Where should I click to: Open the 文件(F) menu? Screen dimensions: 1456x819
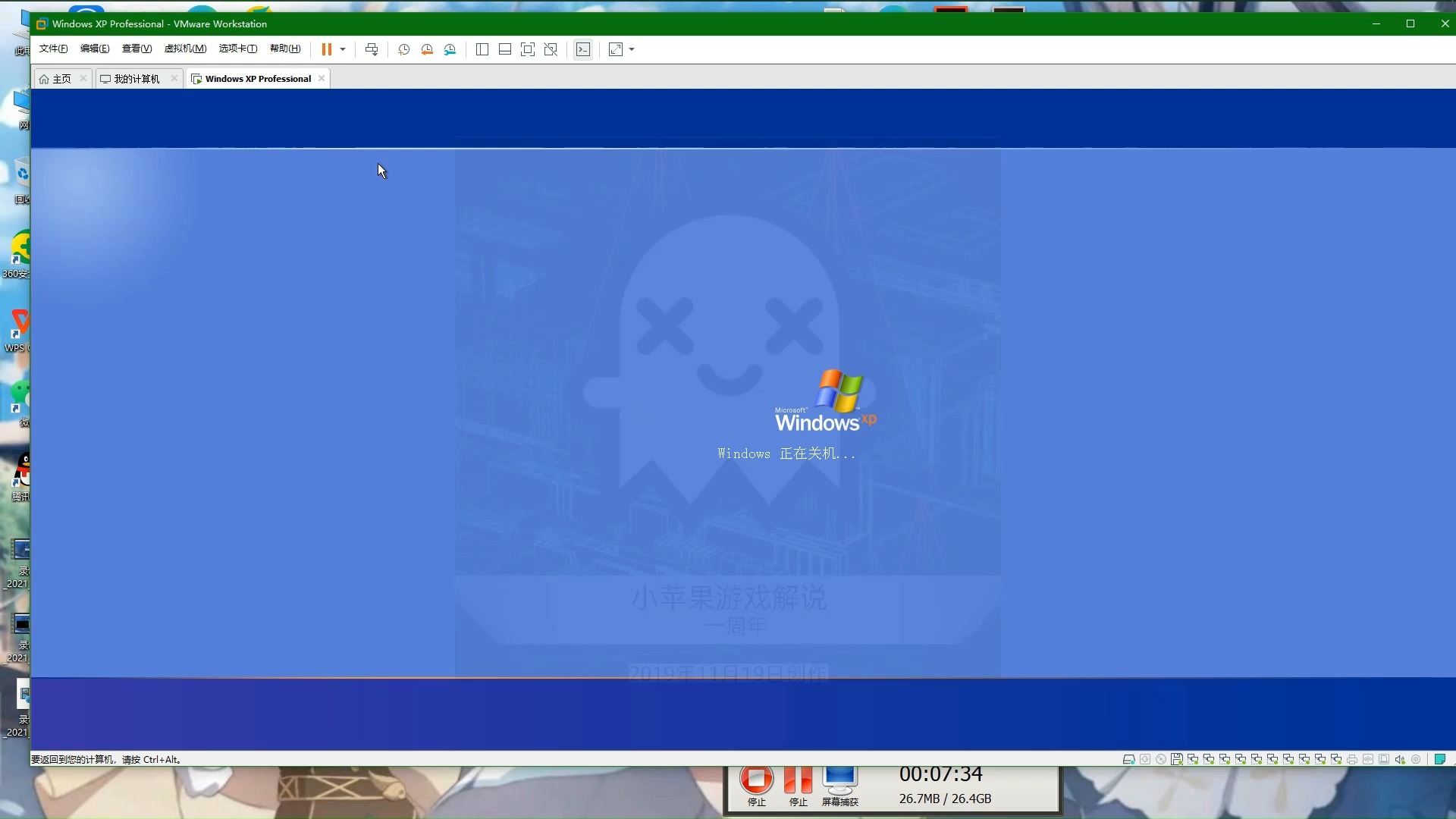54,49
